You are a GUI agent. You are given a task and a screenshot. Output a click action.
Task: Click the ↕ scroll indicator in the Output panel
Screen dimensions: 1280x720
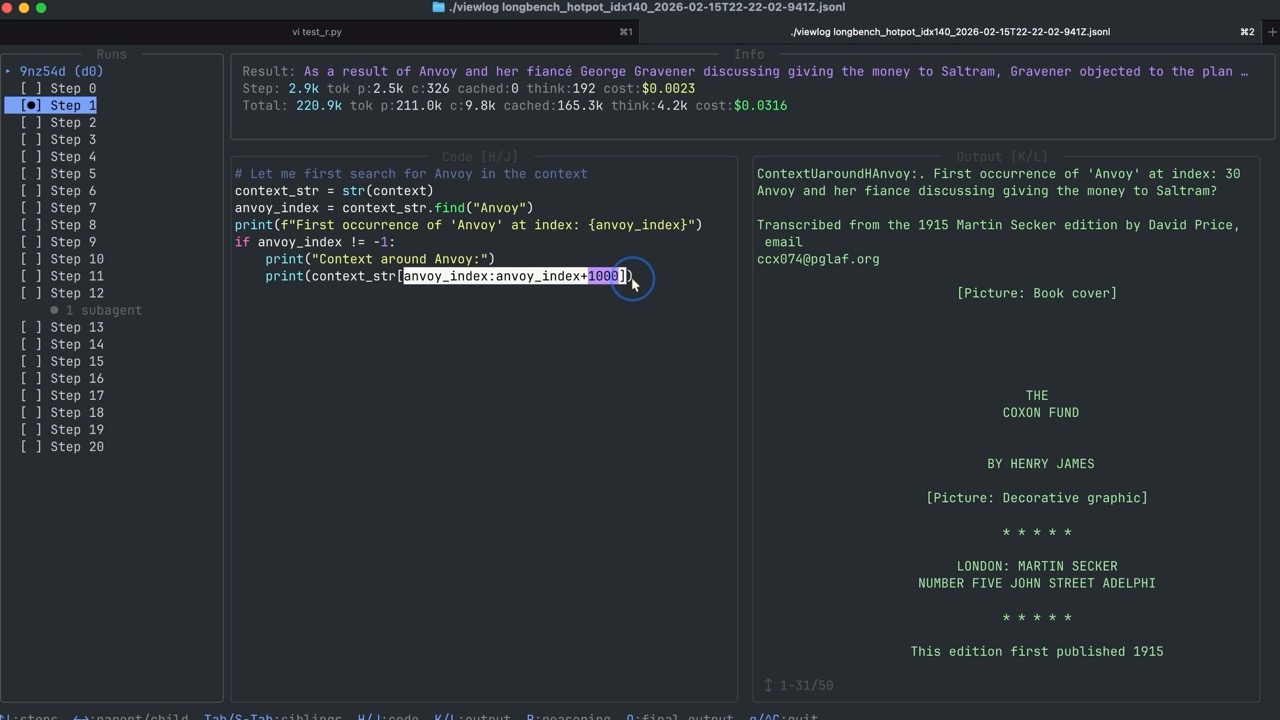770,685
